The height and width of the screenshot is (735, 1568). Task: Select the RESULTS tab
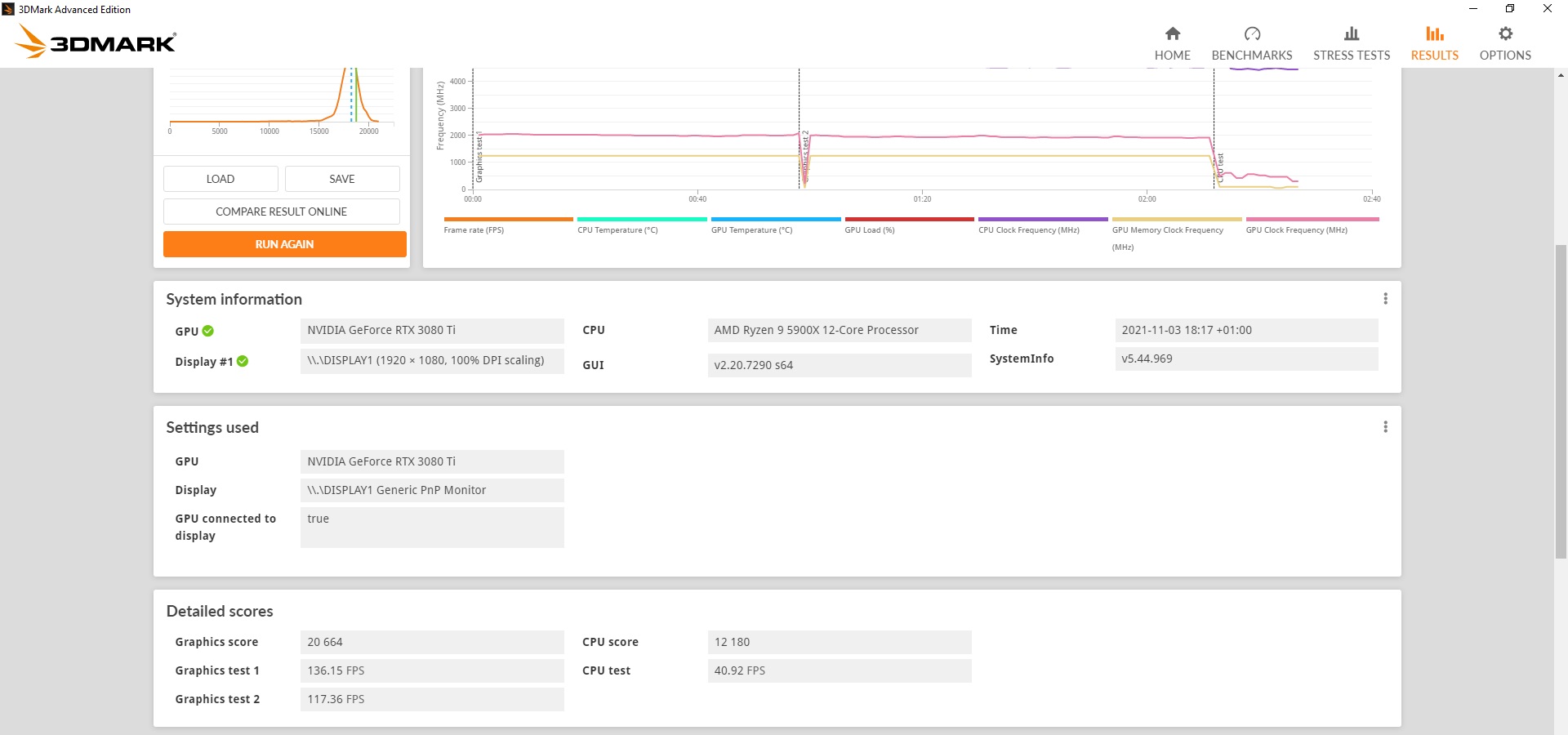click(x=1435, y=42)
